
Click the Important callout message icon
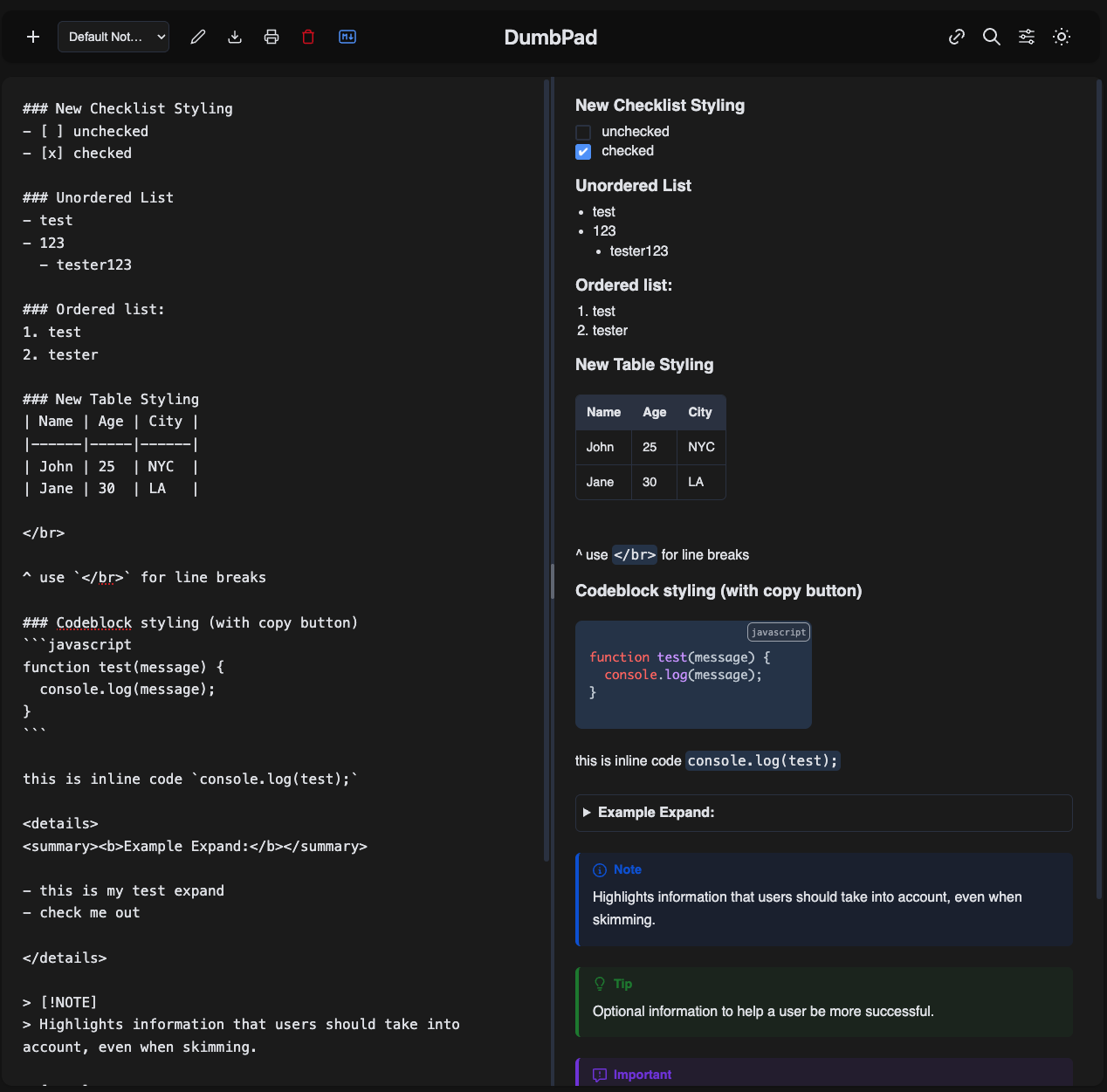(600, 1075)
